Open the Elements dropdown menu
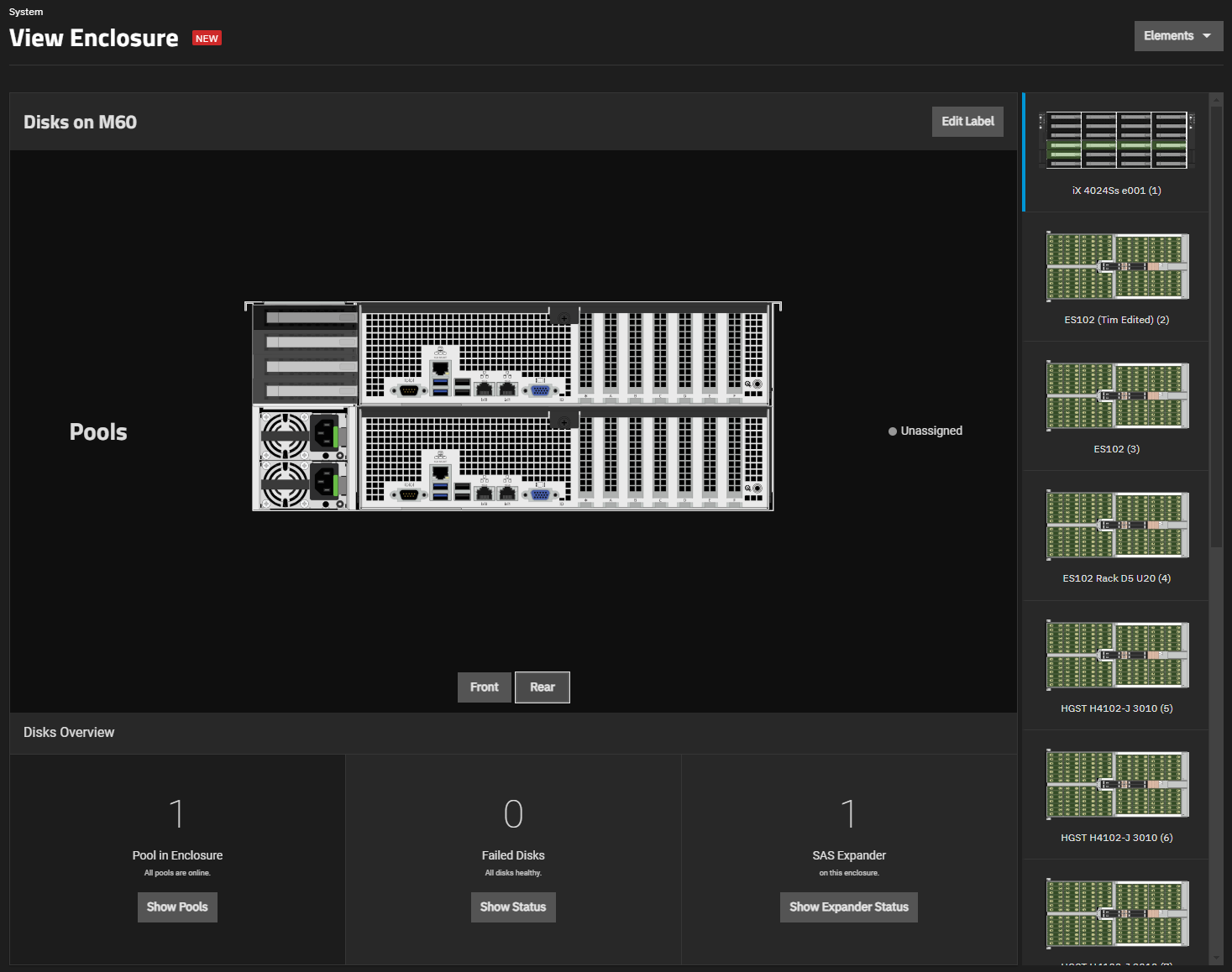 [x=1168, y=36]
